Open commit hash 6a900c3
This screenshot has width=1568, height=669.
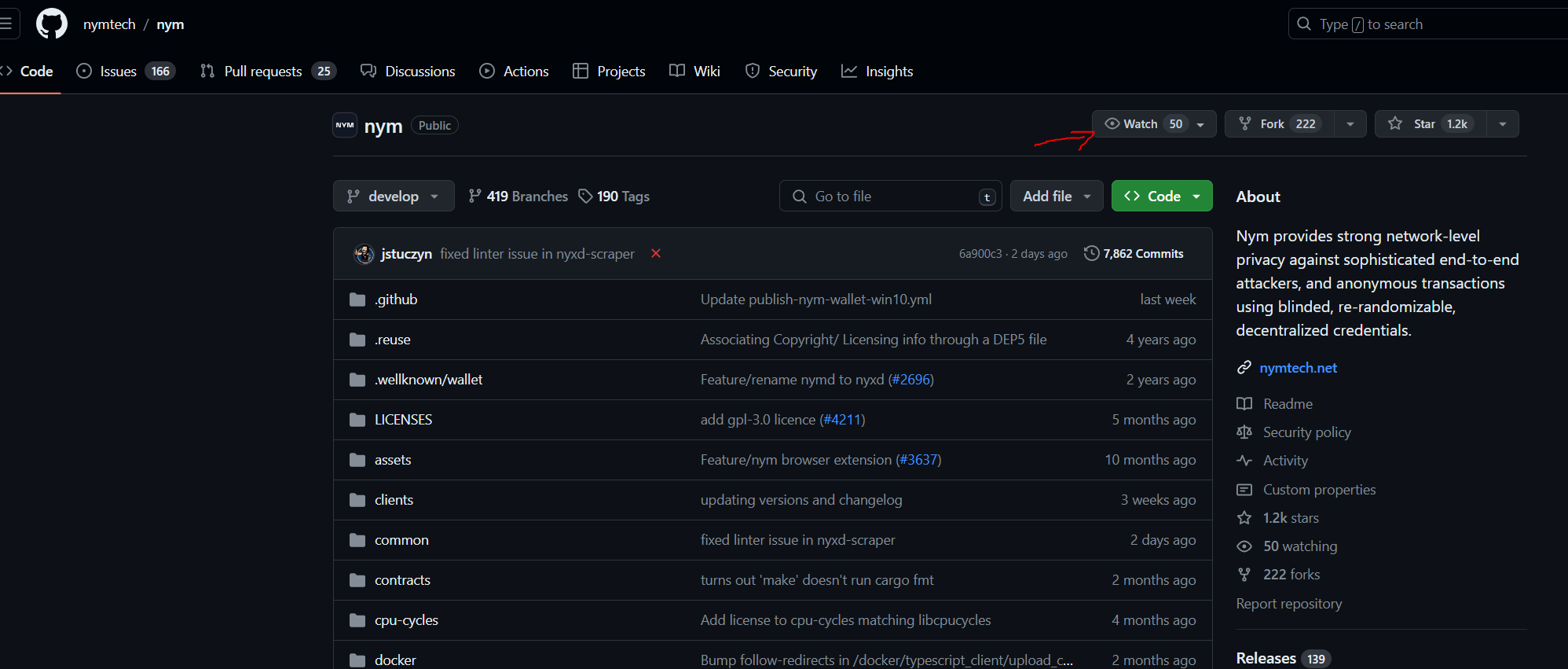click(980, 254)
